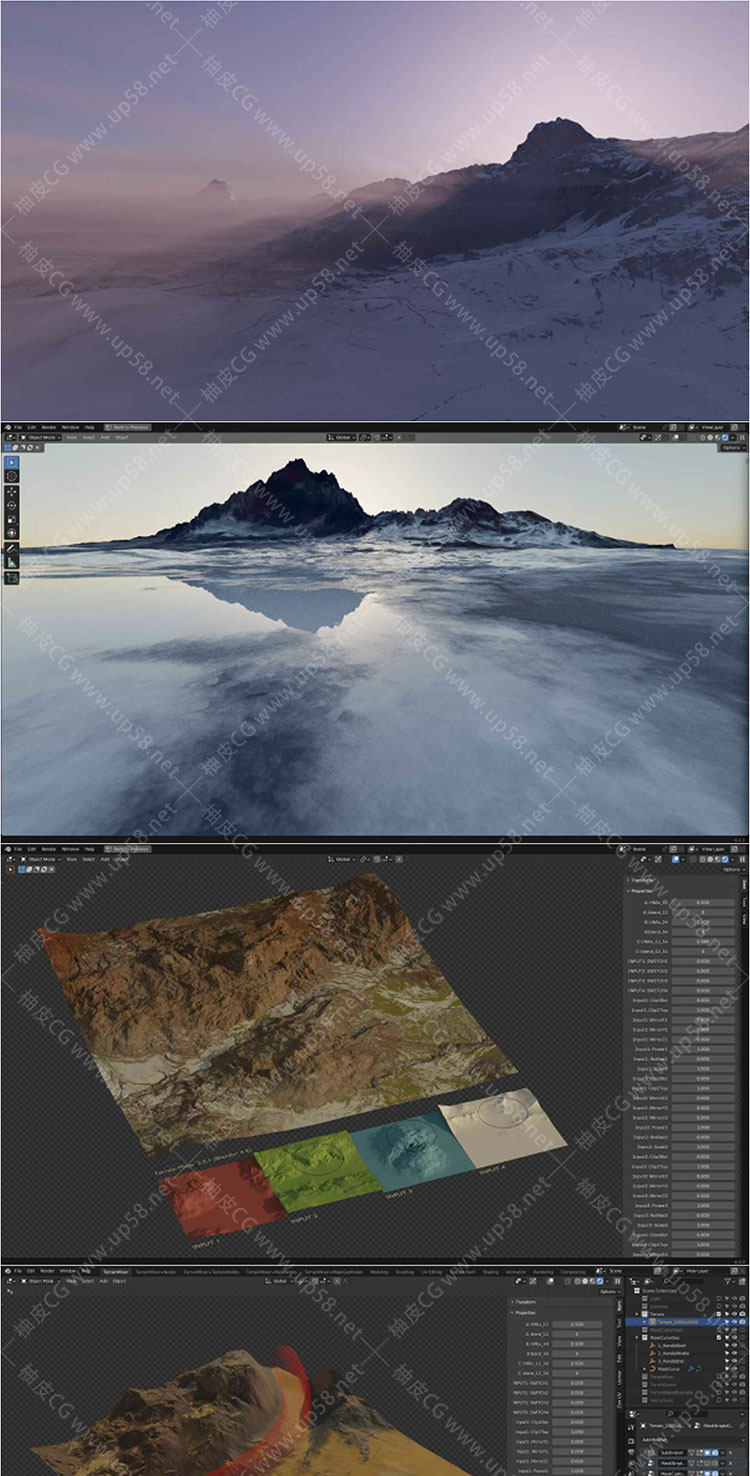Viewport: 750px width, 1476px height.
Task: Switch to rendered shading in the terrain-tiles window
Action: [725, 859]
